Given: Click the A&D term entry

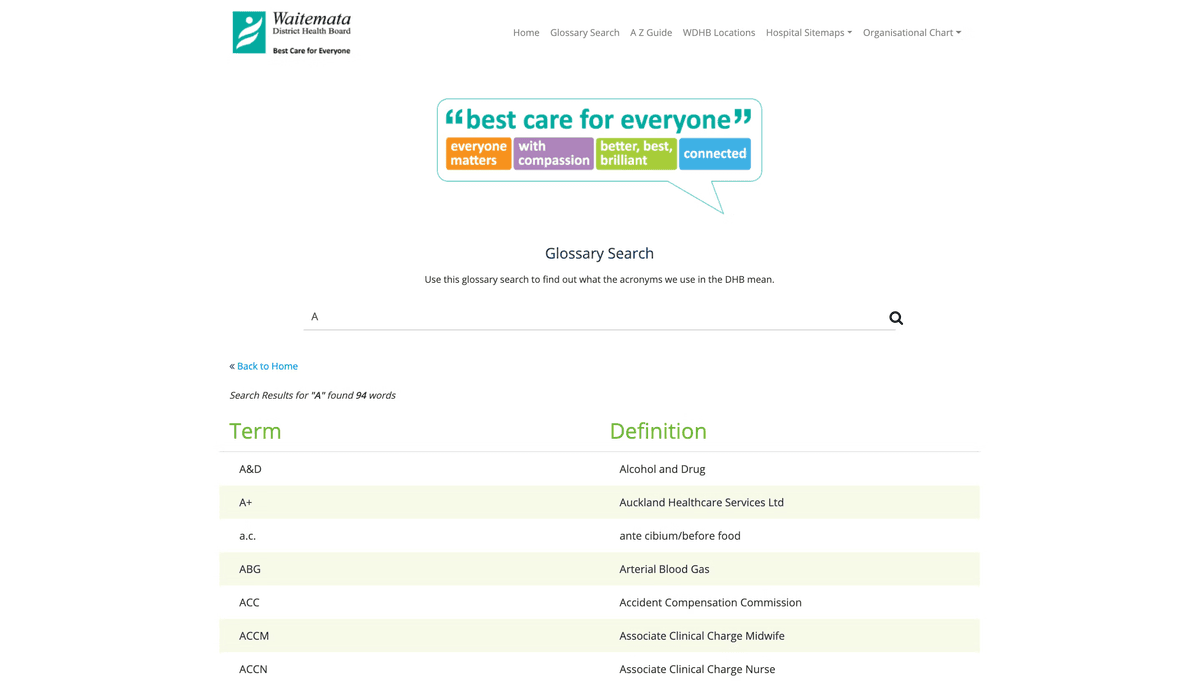Looking at the screenshot, I should 249,468.
